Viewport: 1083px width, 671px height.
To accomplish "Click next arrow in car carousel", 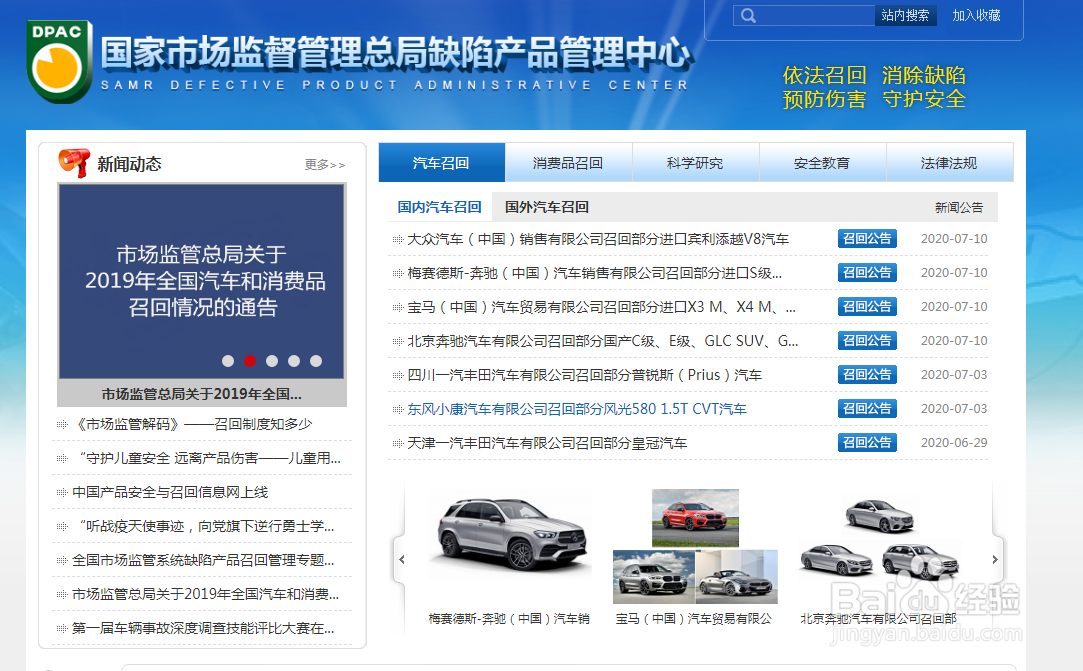I will [995, 560].
